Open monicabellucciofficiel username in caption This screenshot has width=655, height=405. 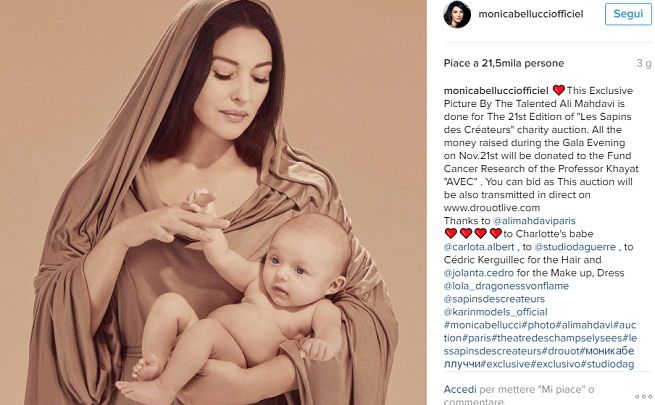[496, 91]
